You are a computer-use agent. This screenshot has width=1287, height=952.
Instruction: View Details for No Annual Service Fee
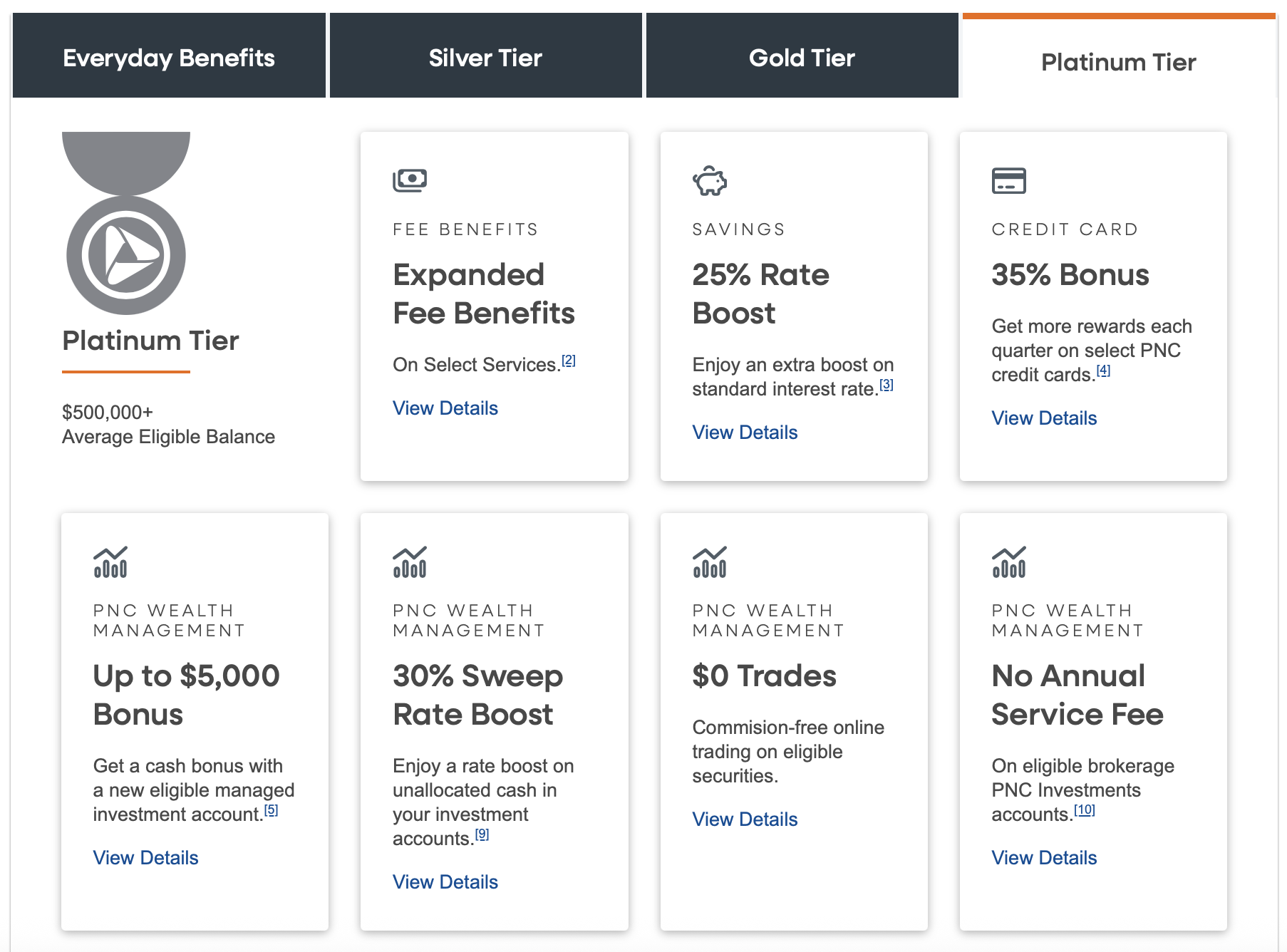click(1044, 857)
